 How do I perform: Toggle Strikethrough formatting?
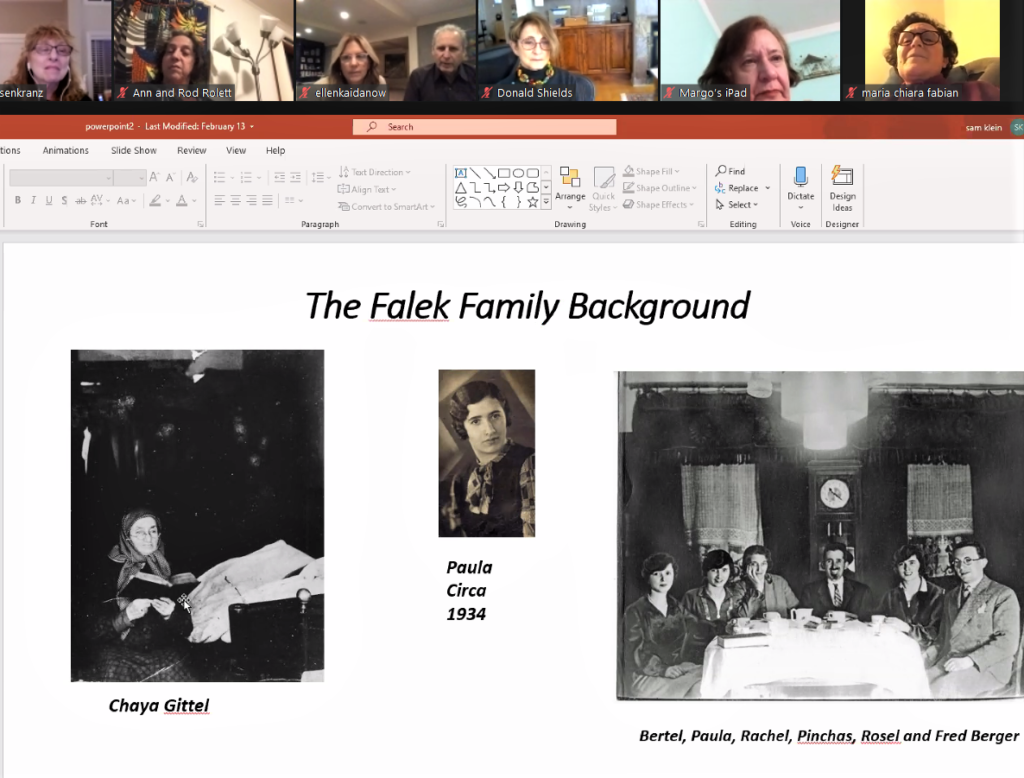80,201
